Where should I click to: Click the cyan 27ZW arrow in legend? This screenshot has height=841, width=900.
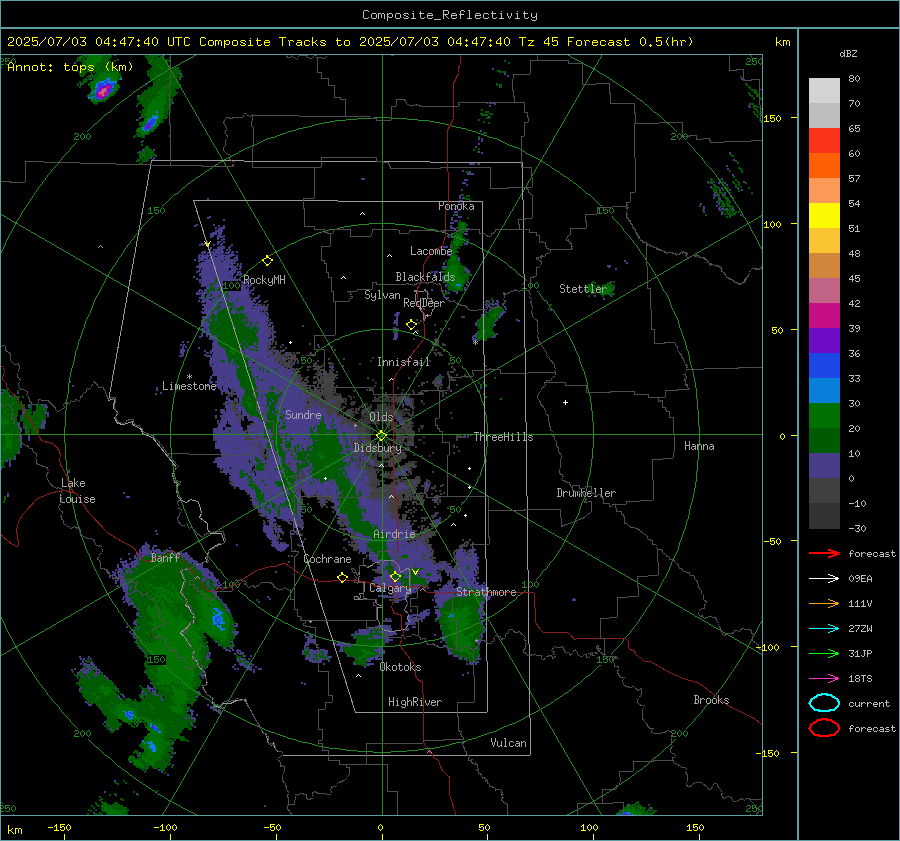point(824,629)
